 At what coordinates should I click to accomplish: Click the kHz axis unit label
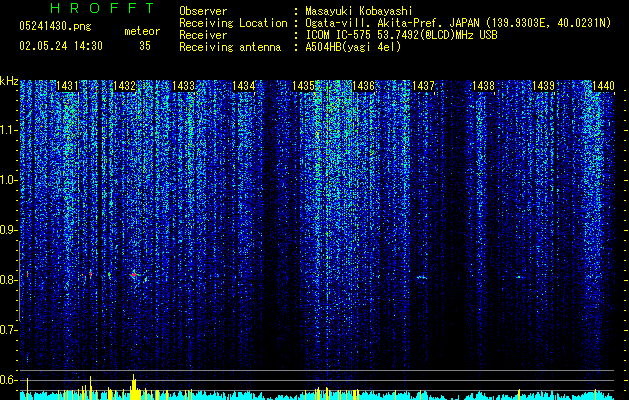point(9,81)
